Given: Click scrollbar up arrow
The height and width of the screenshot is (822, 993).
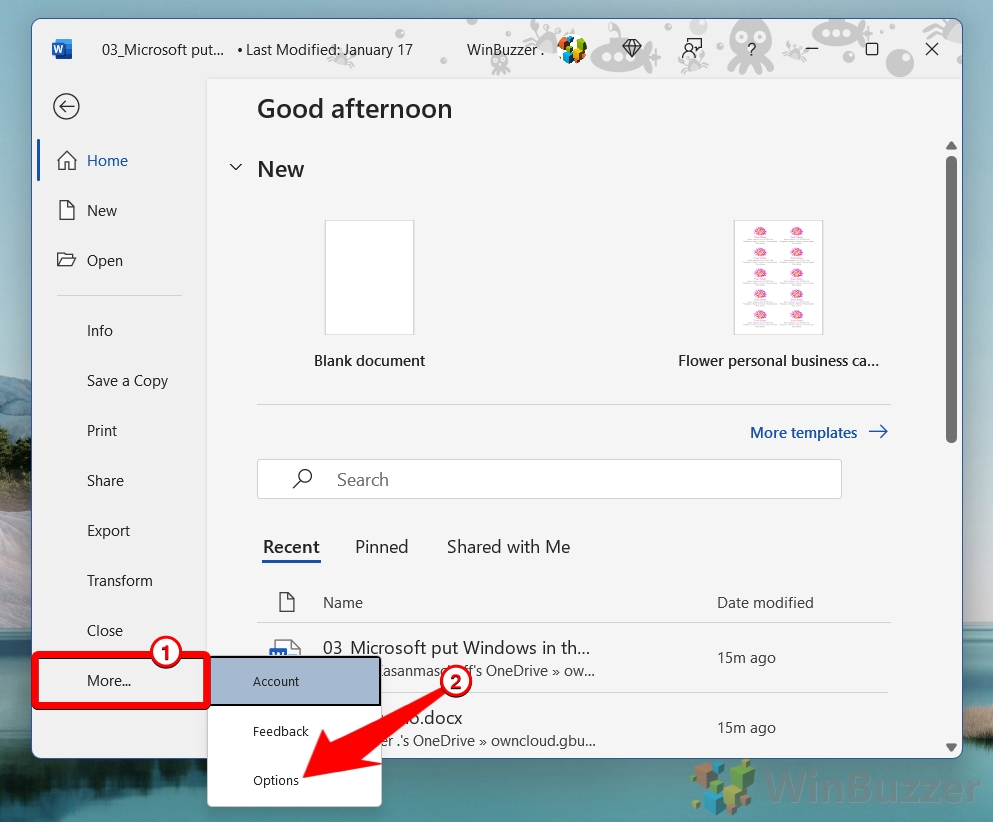Looking at the screenshot, I should (x=951, y=146).
